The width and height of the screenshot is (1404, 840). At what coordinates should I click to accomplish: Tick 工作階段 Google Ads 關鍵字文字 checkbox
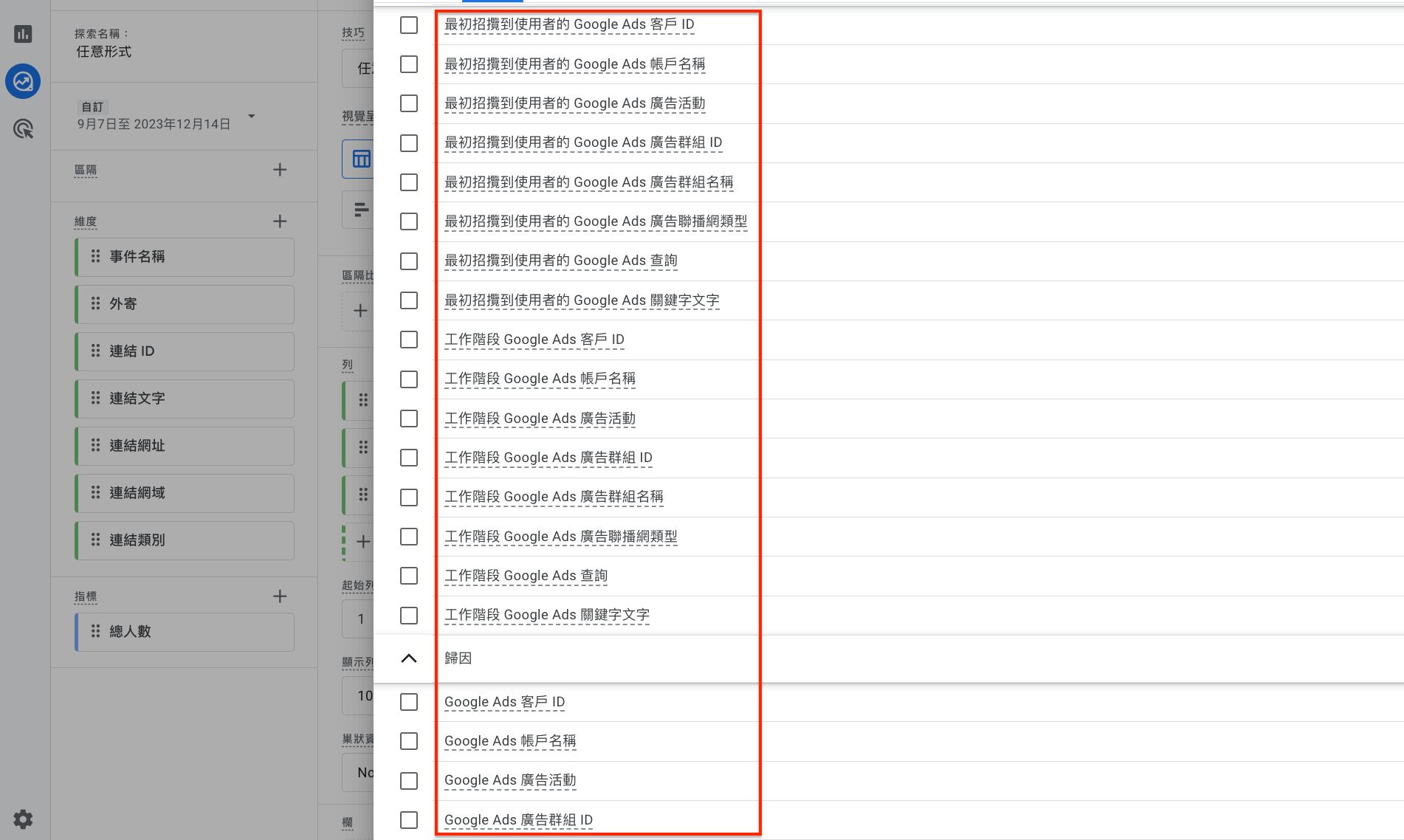pyautogui.click(x=409, y=616)
